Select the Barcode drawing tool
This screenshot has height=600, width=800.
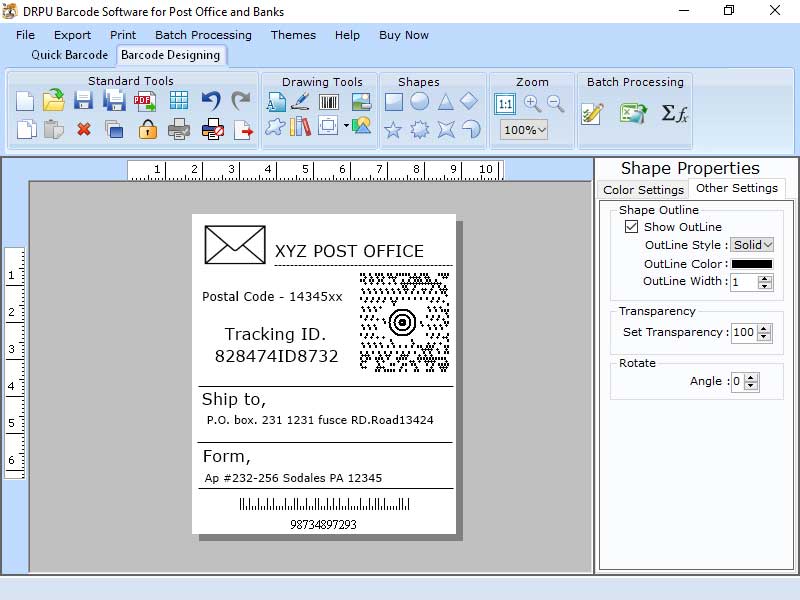click(x=327, y=100)
